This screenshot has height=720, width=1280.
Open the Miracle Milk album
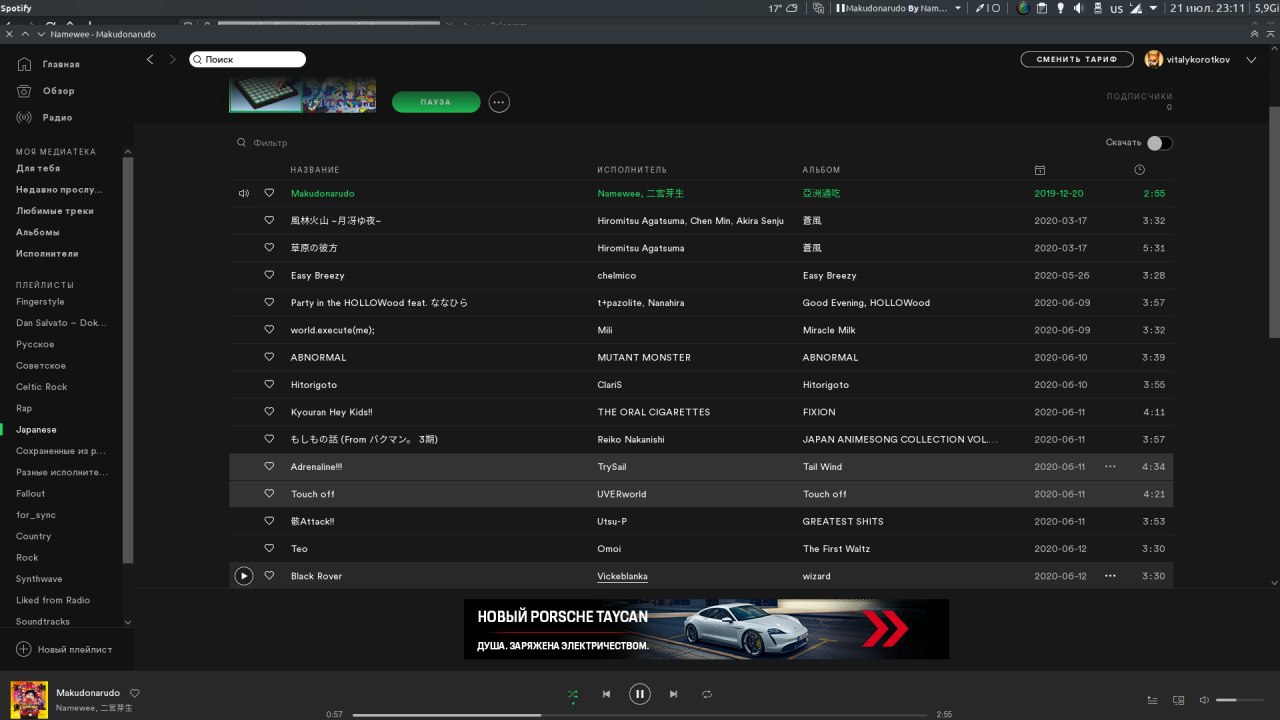click(x=829, y=330)
